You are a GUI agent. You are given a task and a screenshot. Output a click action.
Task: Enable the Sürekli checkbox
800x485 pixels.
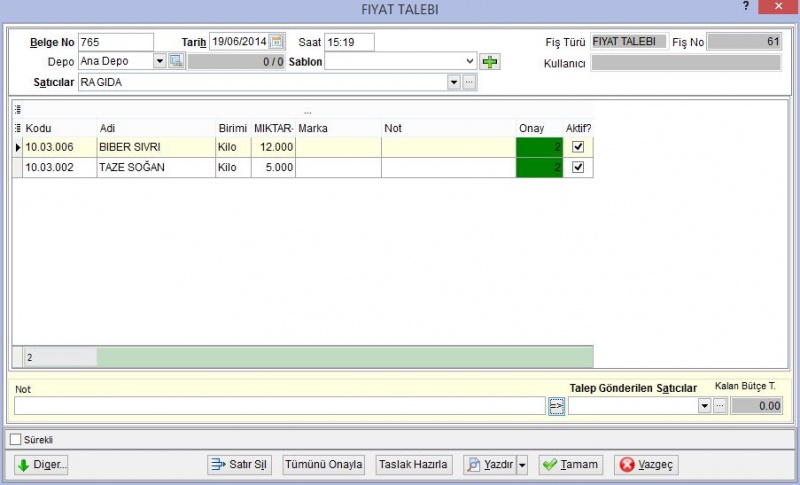(16, 440)
